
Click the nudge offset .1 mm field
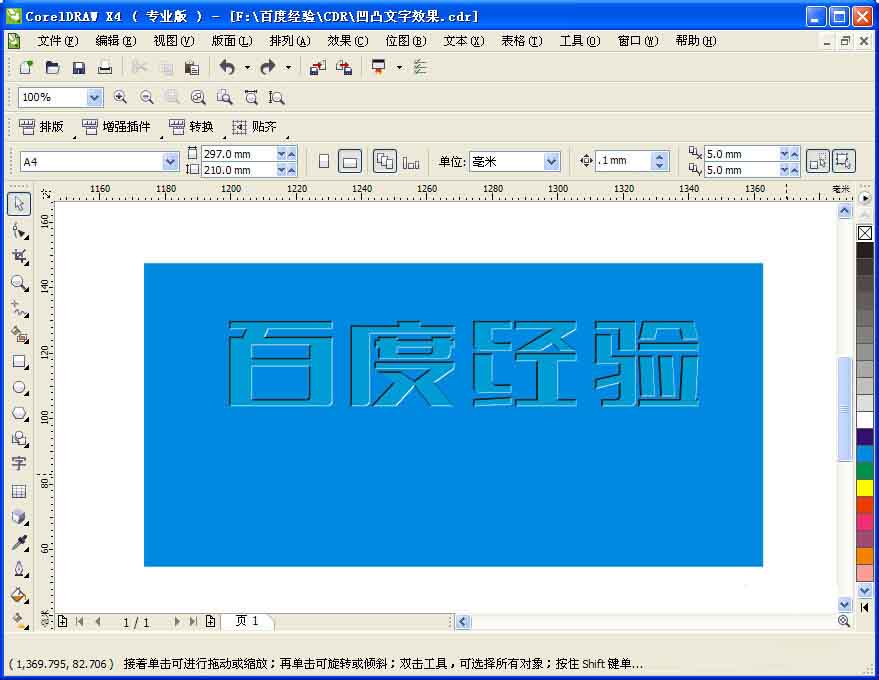tap(624, 161)
